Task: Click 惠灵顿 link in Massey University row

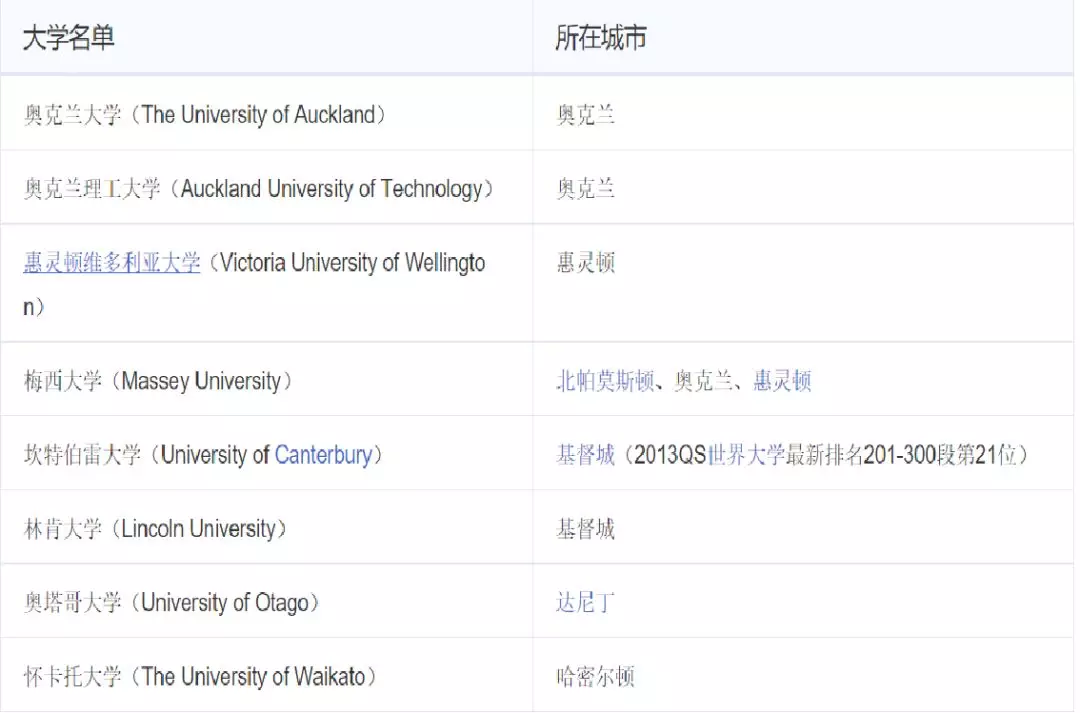Action: click(782, 381)
